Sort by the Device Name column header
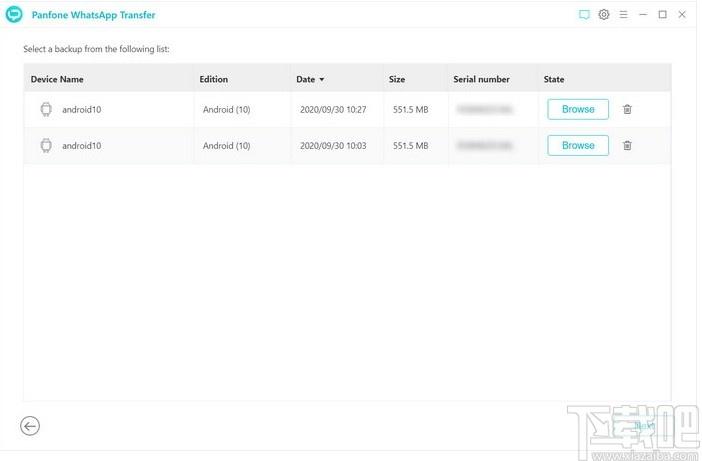702x461 pixels. coord(57,79)
